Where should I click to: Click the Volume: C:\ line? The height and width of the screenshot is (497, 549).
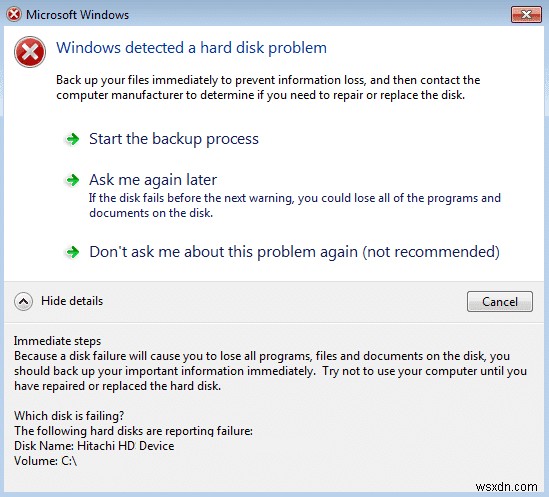[46, 461]
